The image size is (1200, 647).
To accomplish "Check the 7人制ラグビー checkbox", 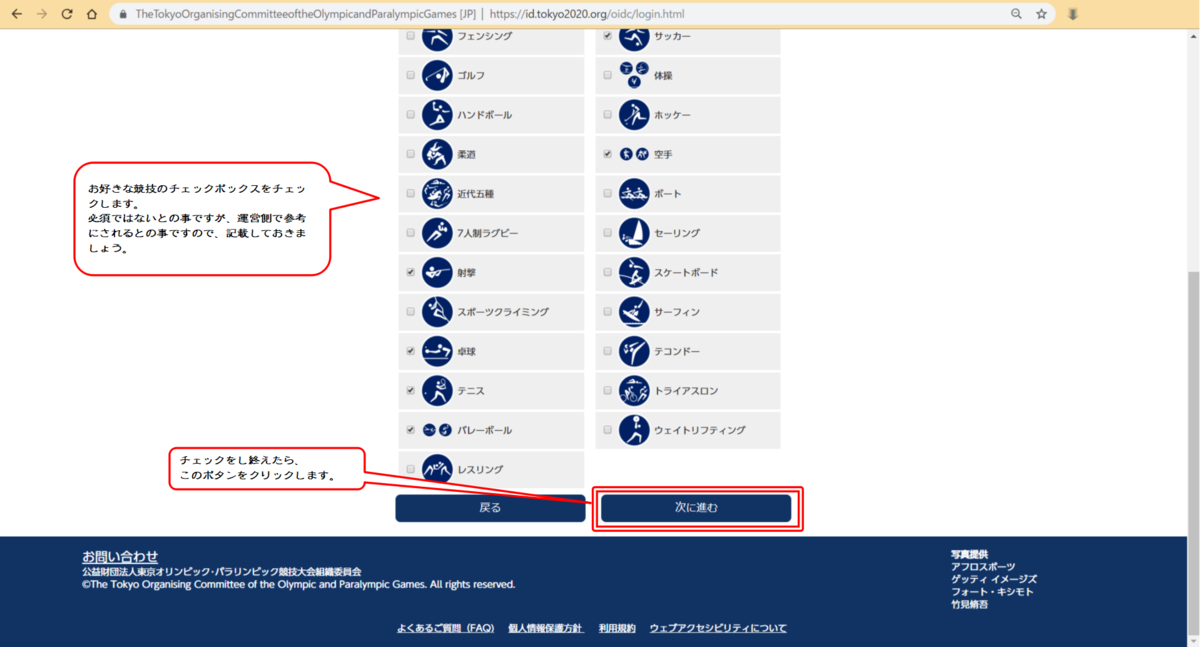I will point(410,233).
